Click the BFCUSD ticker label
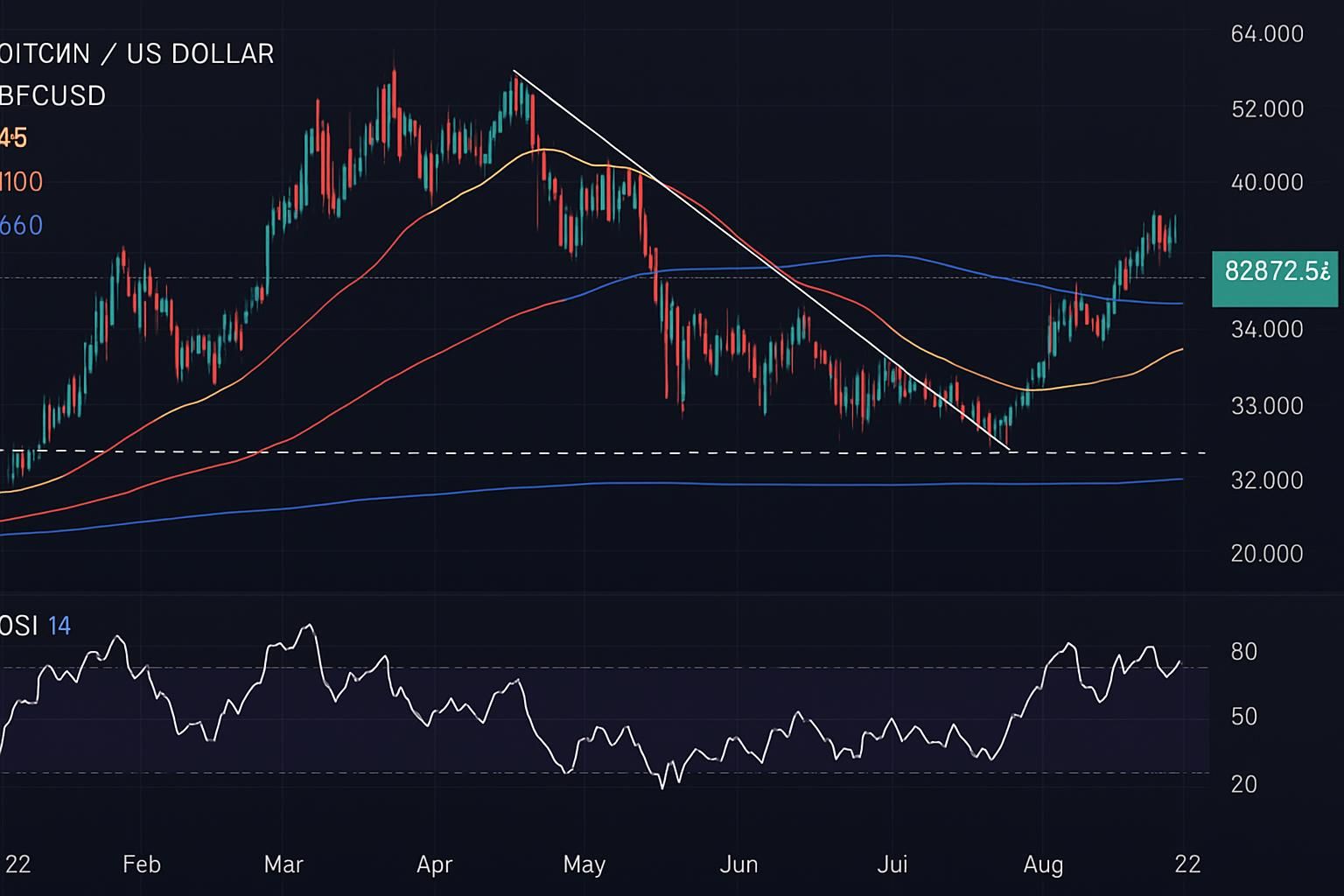The height and width of the screenshot is (896, 1344). pyautogui.click(x=52, y=95)
